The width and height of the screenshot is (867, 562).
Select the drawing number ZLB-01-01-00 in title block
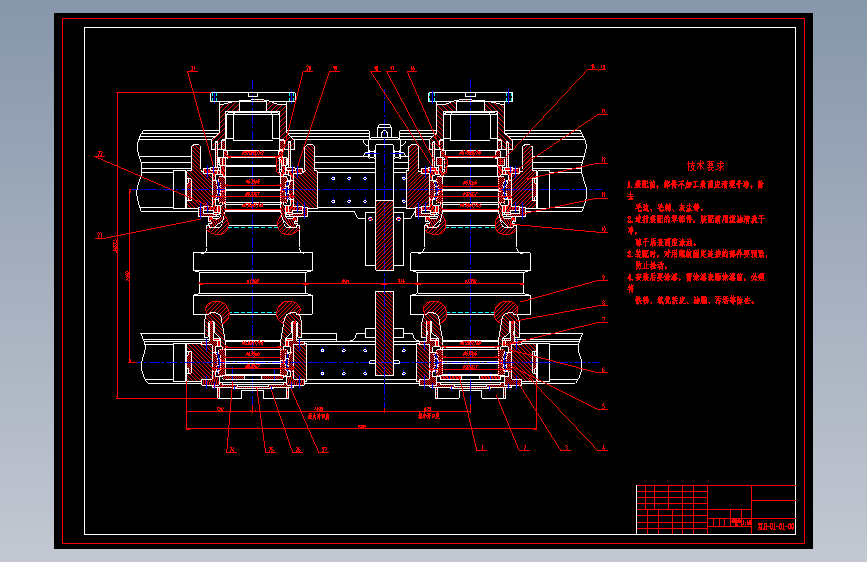(776, 526)
